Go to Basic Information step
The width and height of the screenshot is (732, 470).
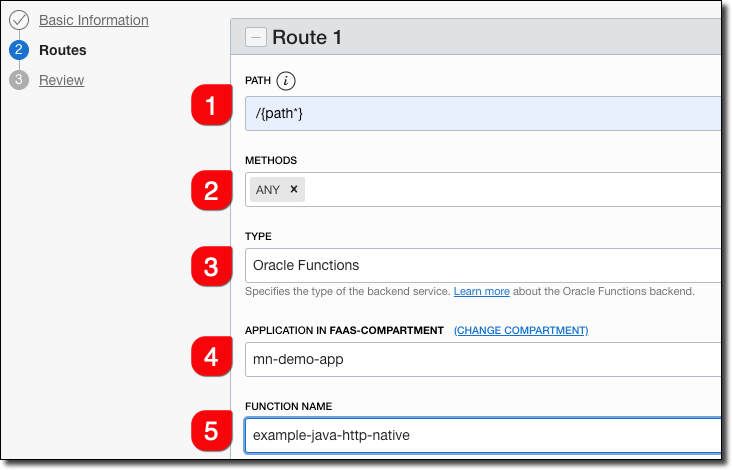click(93, 20)
